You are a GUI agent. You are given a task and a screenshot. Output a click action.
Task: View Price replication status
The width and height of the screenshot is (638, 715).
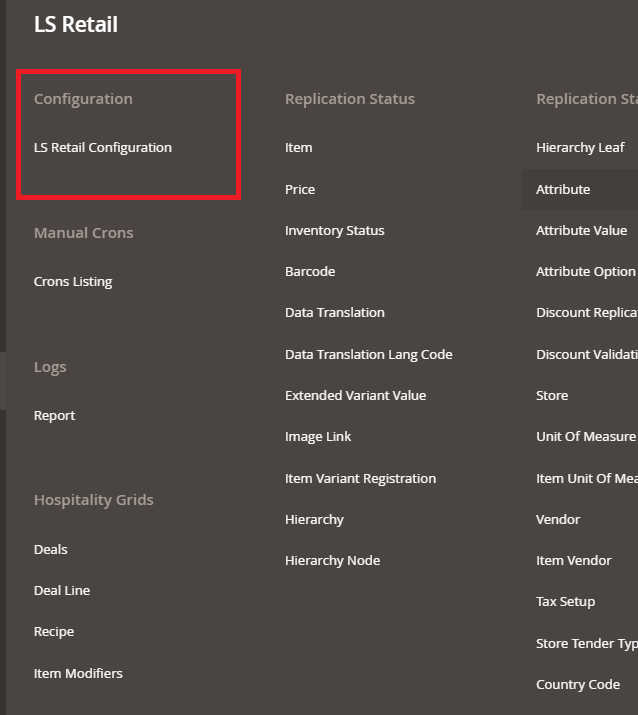coord(300,190)
